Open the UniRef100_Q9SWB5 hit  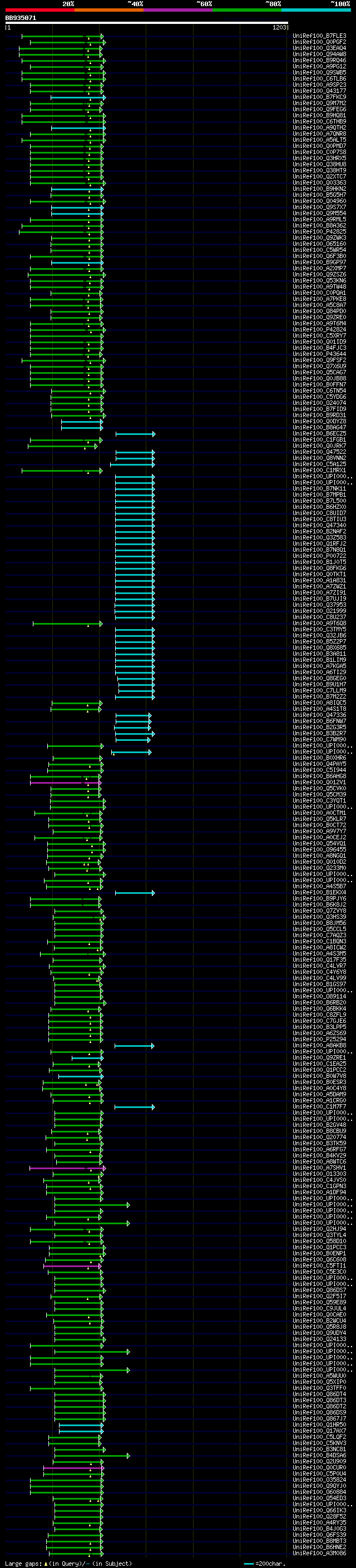[319, 72]
